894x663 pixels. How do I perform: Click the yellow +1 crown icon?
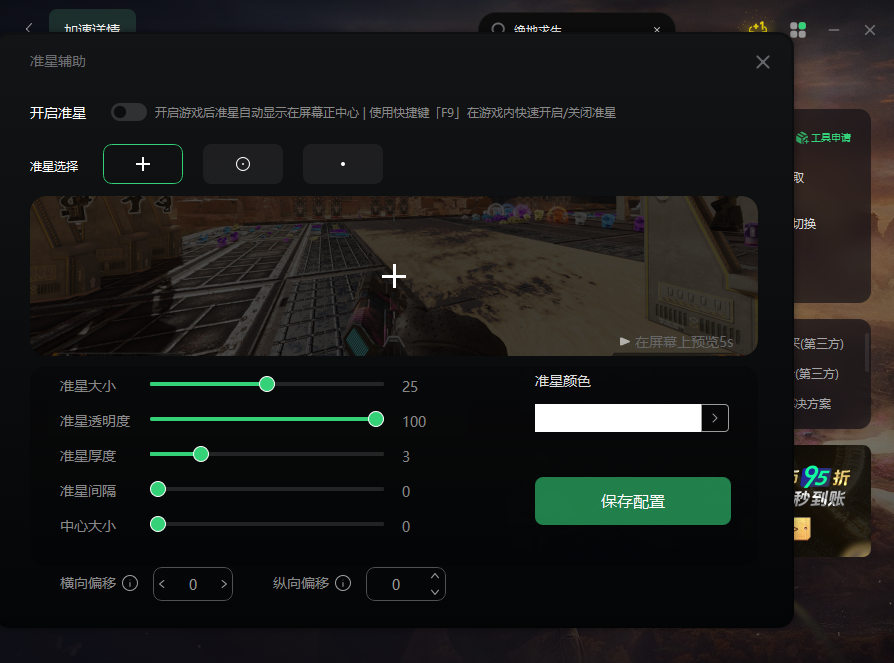click(x=758, y=29)
